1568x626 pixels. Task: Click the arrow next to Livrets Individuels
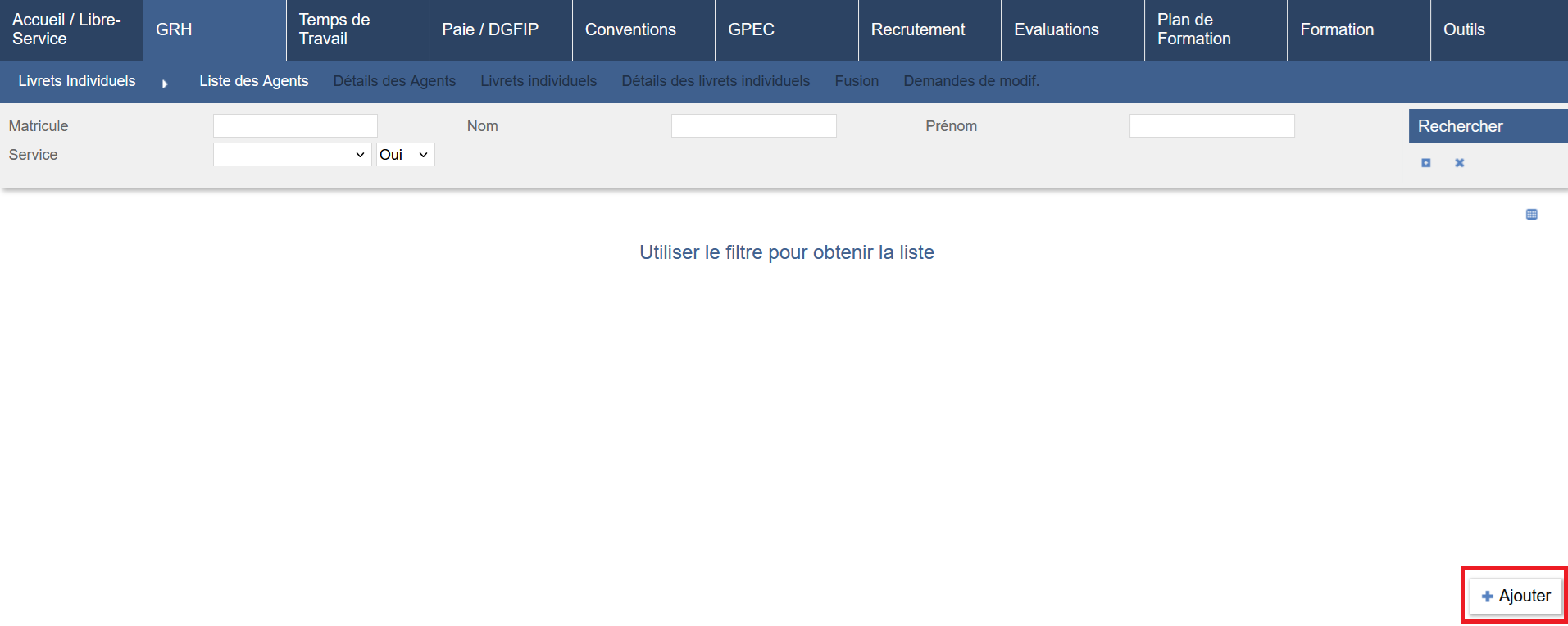tap(165, 84)
